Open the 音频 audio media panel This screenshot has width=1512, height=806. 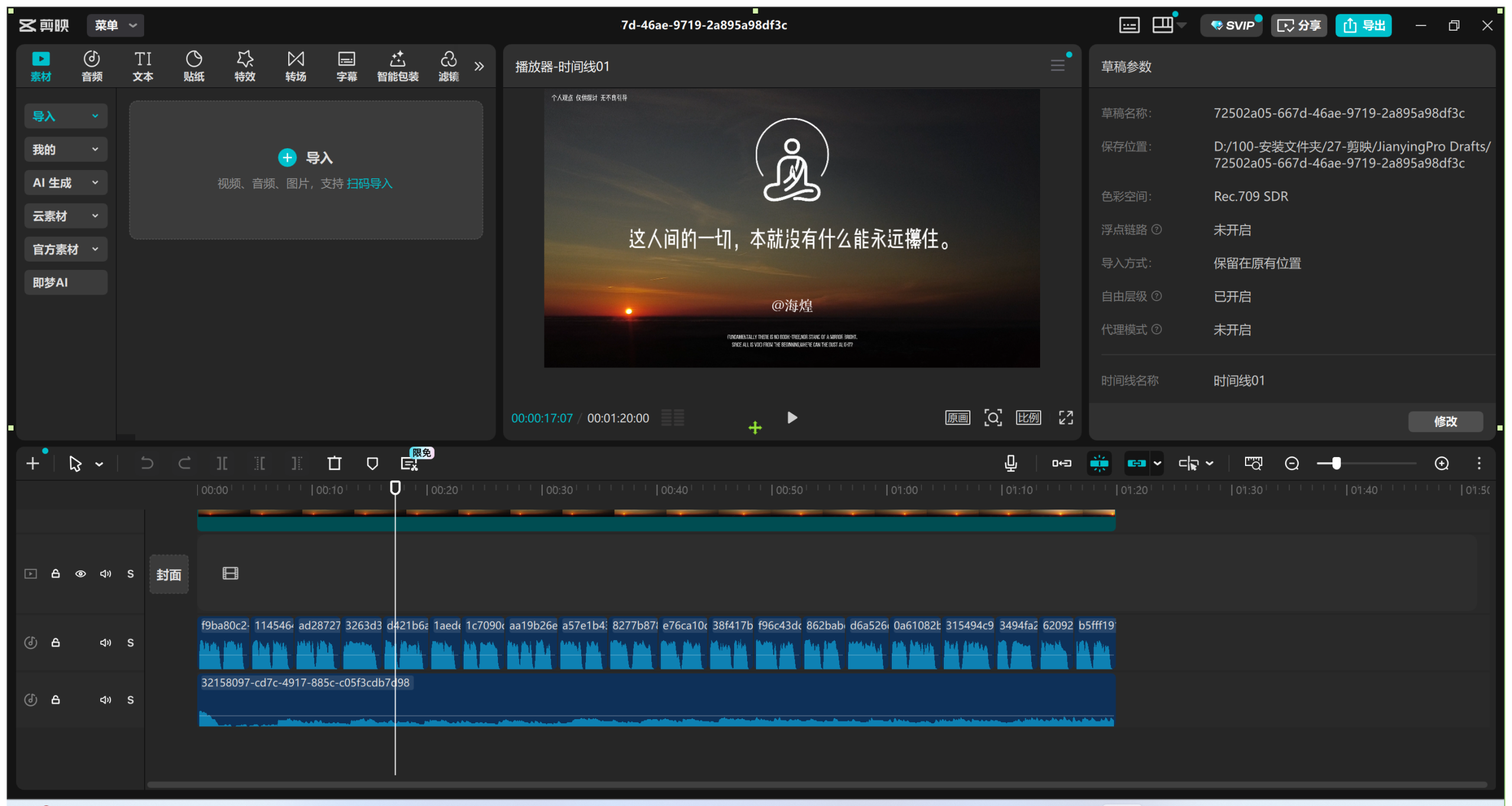pos(92,65)
